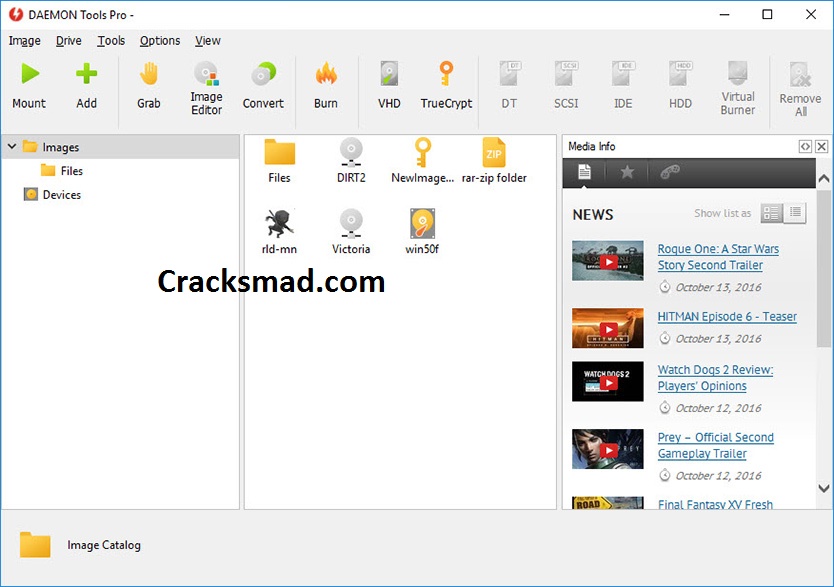This screenshot has width=834, height=587.
Task: Open the Drive menu
Action: [69, 41]
